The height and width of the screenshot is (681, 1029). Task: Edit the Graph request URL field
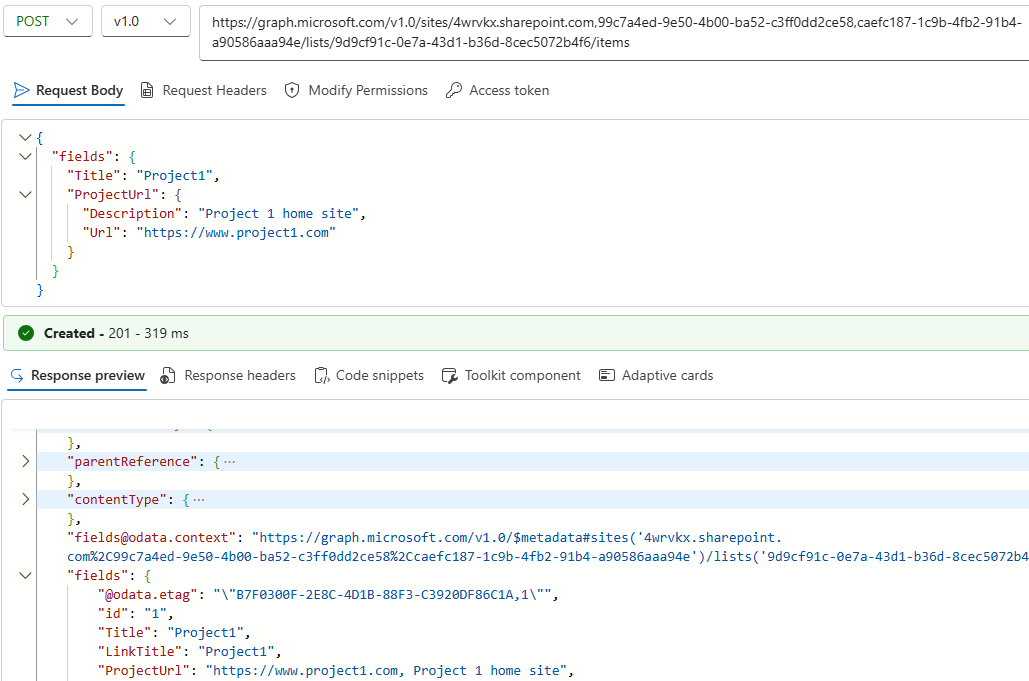tap(614, 32)
